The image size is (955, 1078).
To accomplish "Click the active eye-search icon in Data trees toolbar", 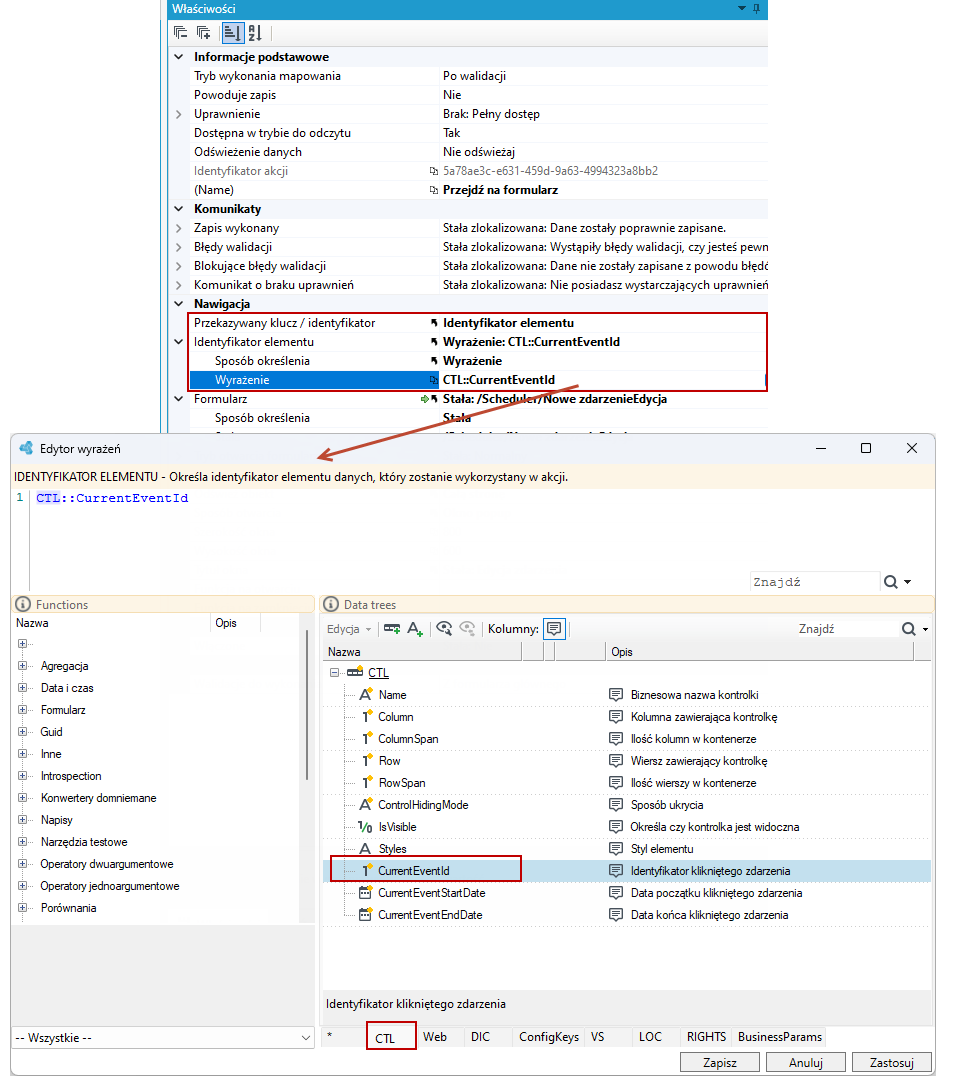I will 444,628.
